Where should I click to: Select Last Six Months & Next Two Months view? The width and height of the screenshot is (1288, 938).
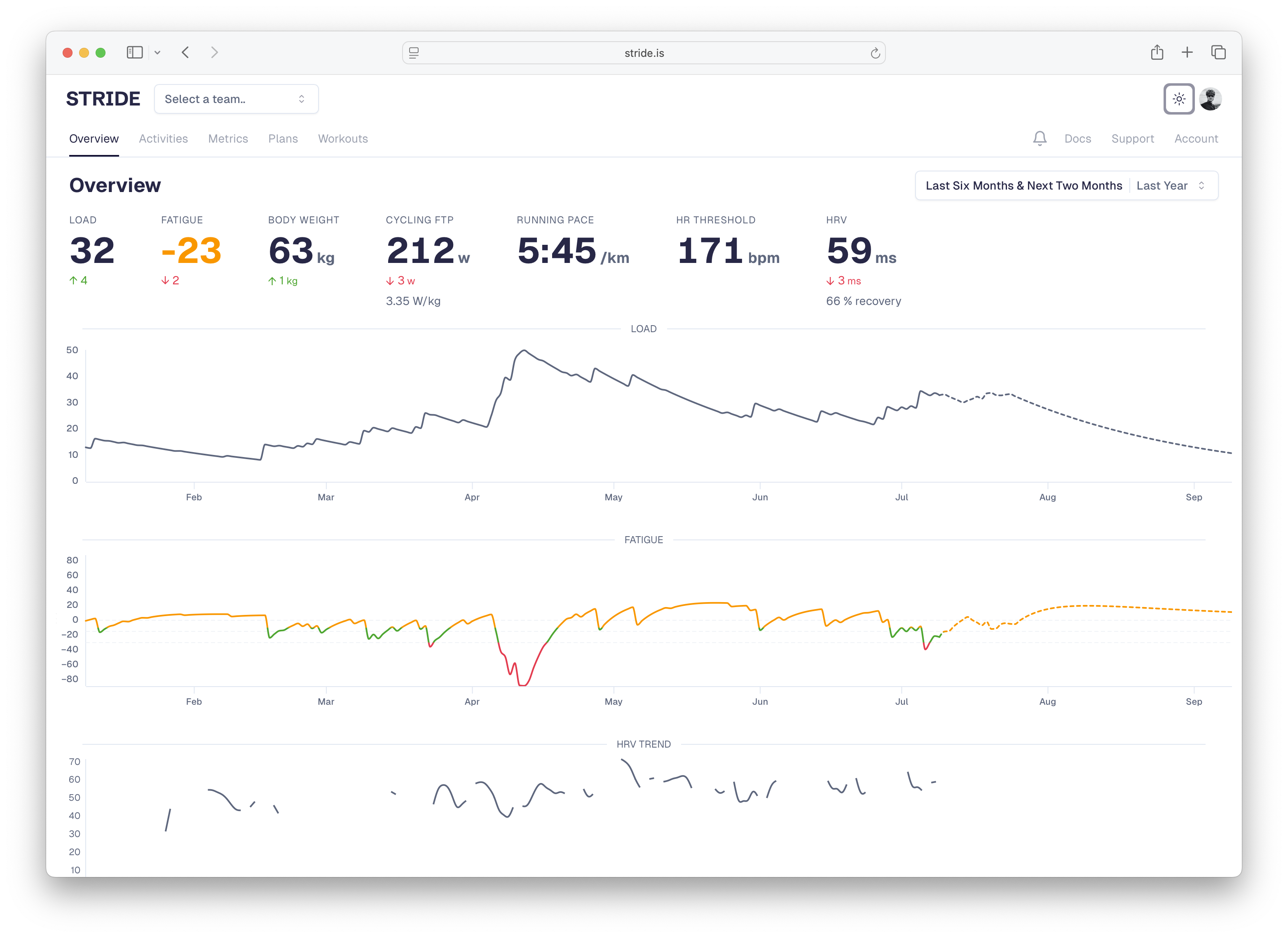pyautogui.click(x=1023, y=185)
